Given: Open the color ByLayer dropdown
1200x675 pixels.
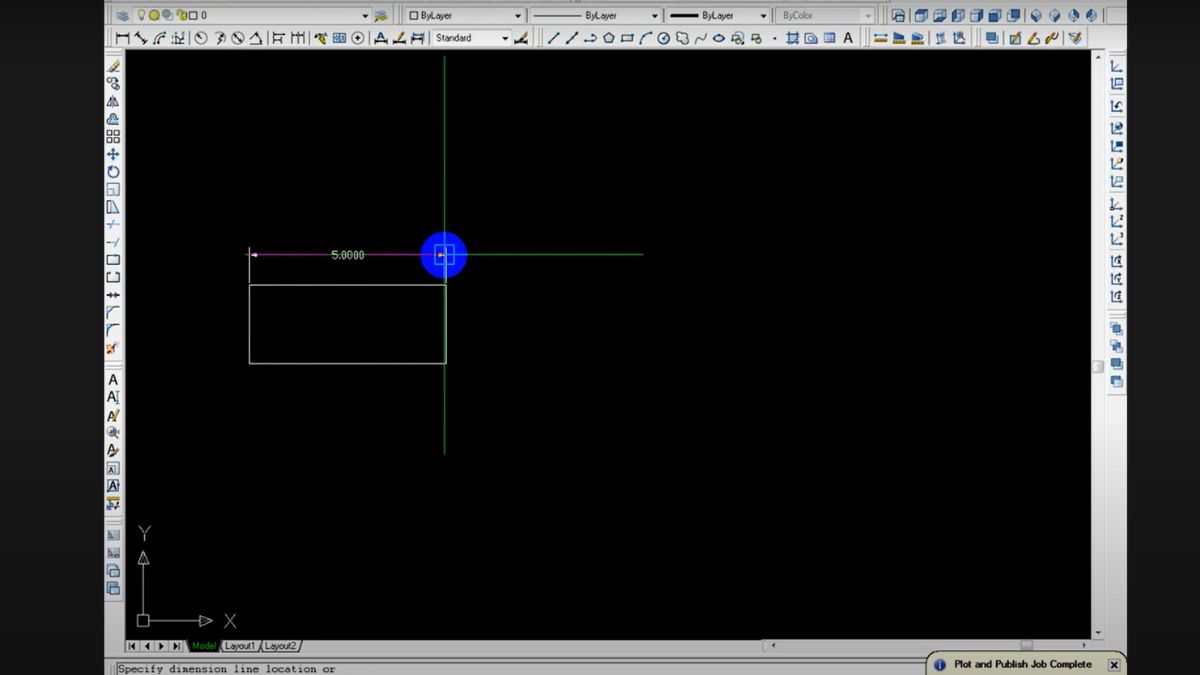Looking at the screenshot, I should point(517,16).
